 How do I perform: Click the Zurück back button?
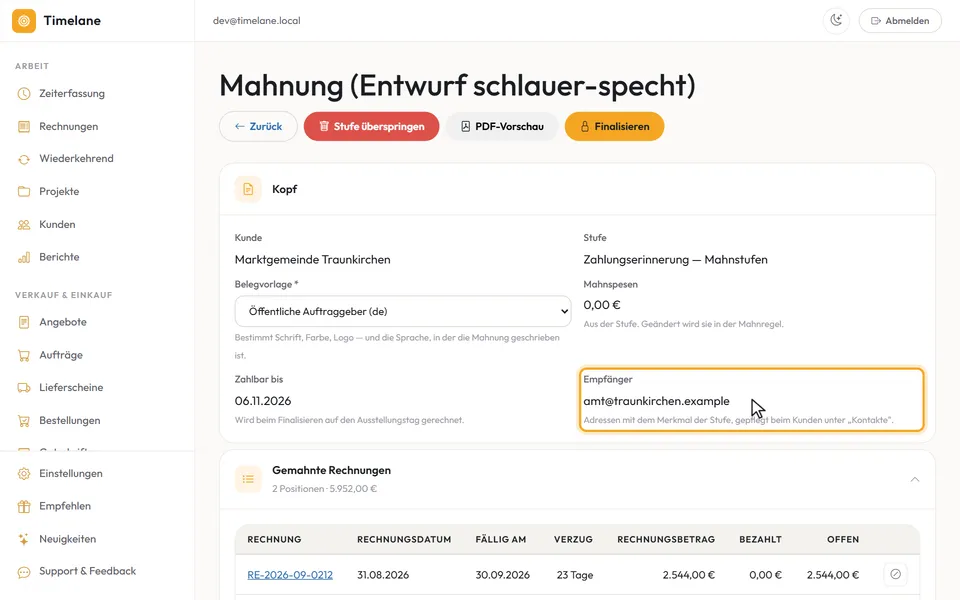click(258, 127)
